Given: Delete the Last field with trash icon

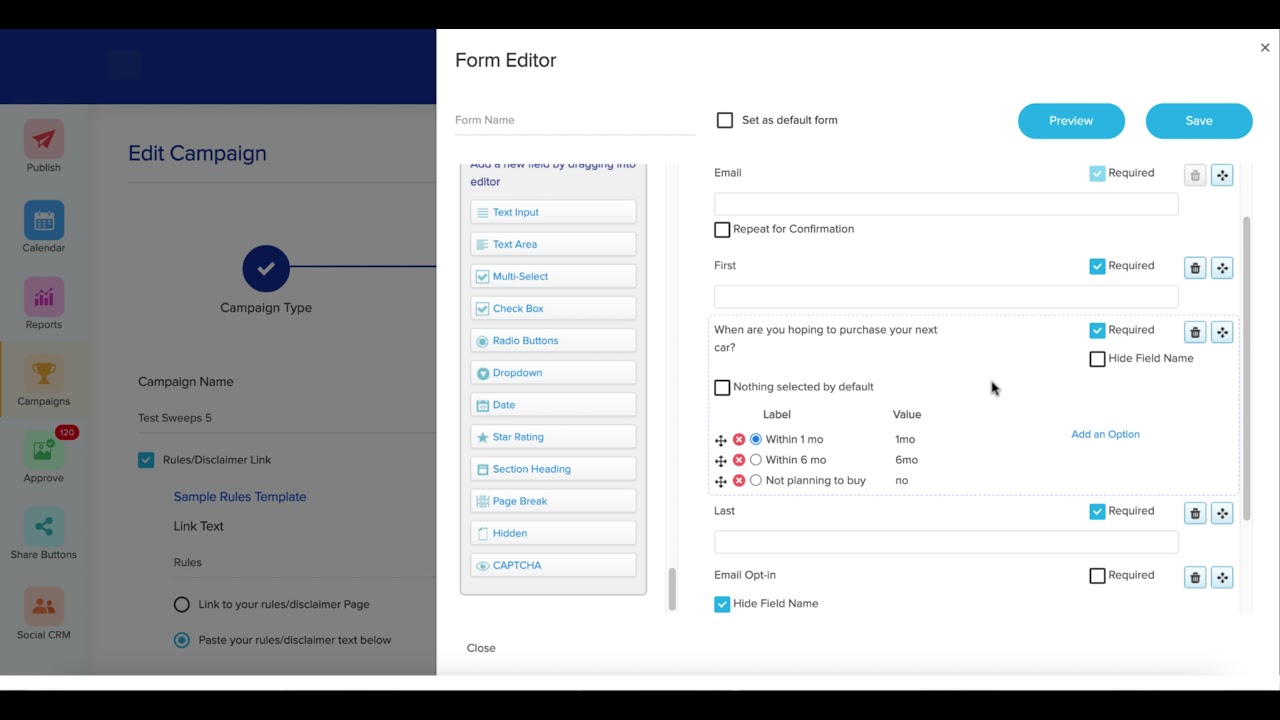Looking at the screenshot, I should point(1195,513).
